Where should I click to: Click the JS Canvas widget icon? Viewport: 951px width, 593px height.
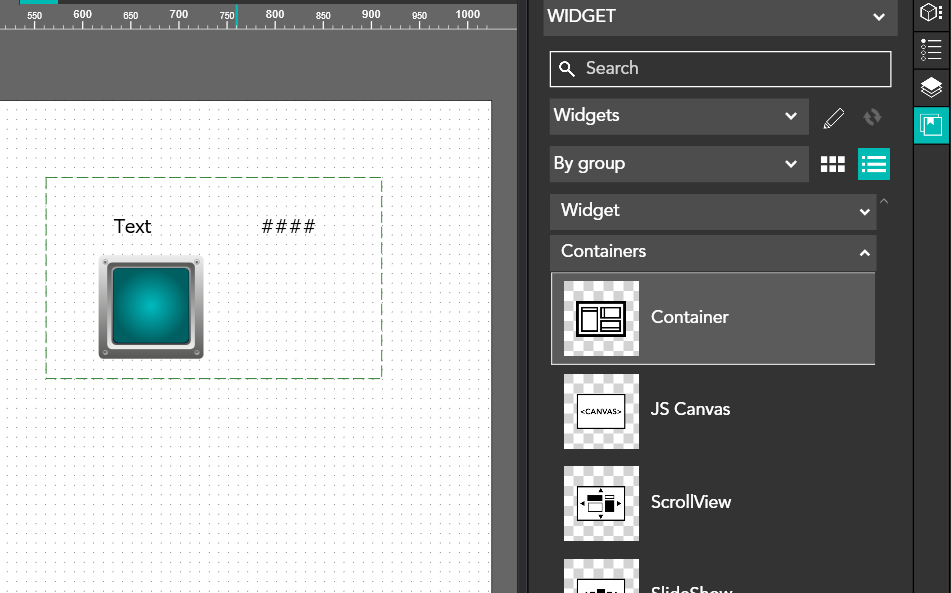click(601, 411)
